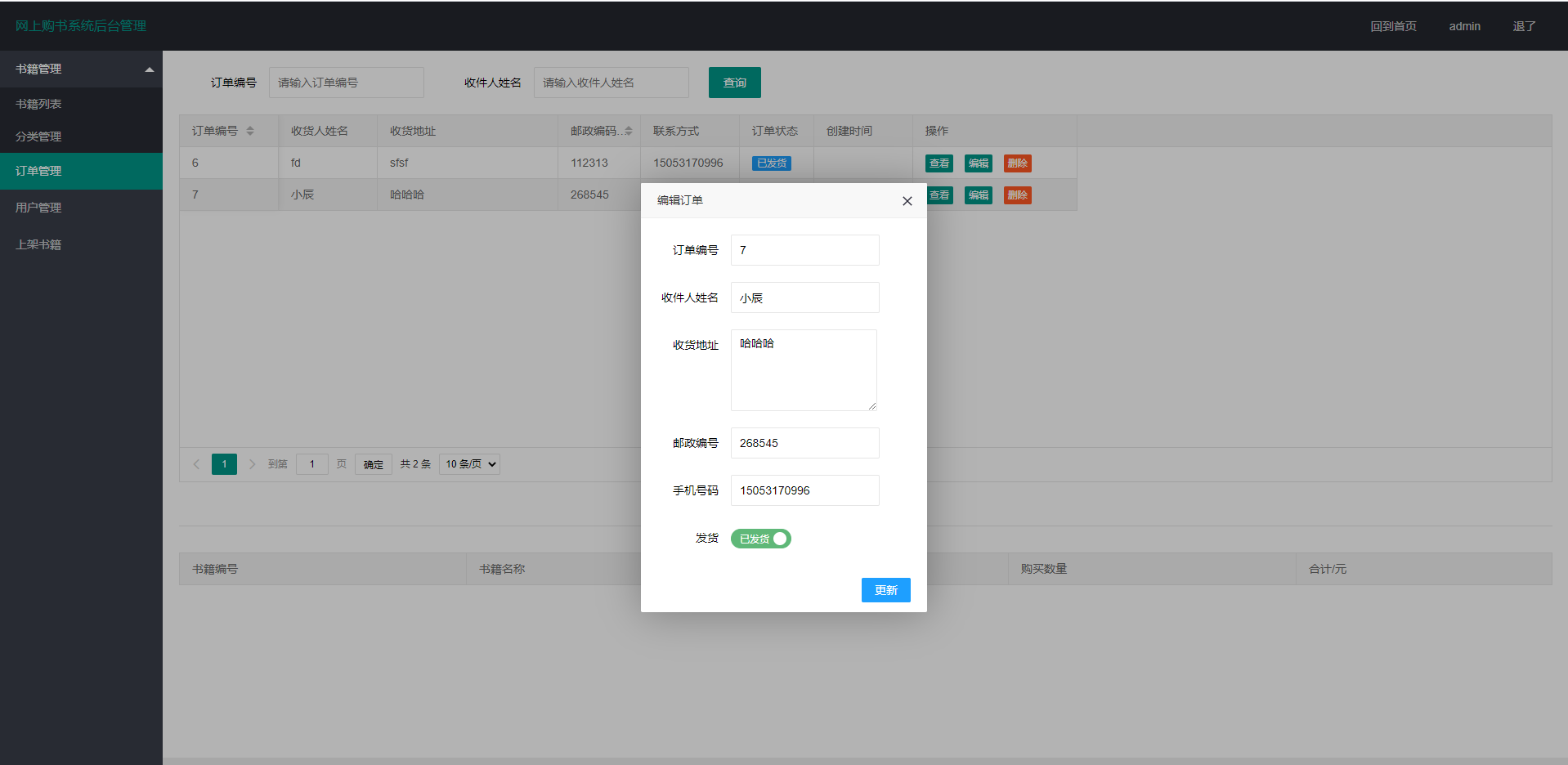Focus the jump-to-page number field

(311, 464)
